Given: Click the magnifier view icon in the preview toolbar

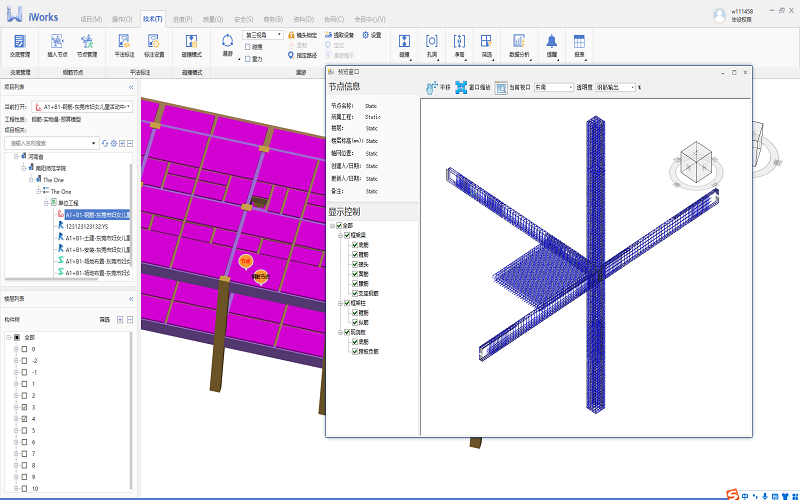Looking at the screenshot, I should tap(501, 88).
